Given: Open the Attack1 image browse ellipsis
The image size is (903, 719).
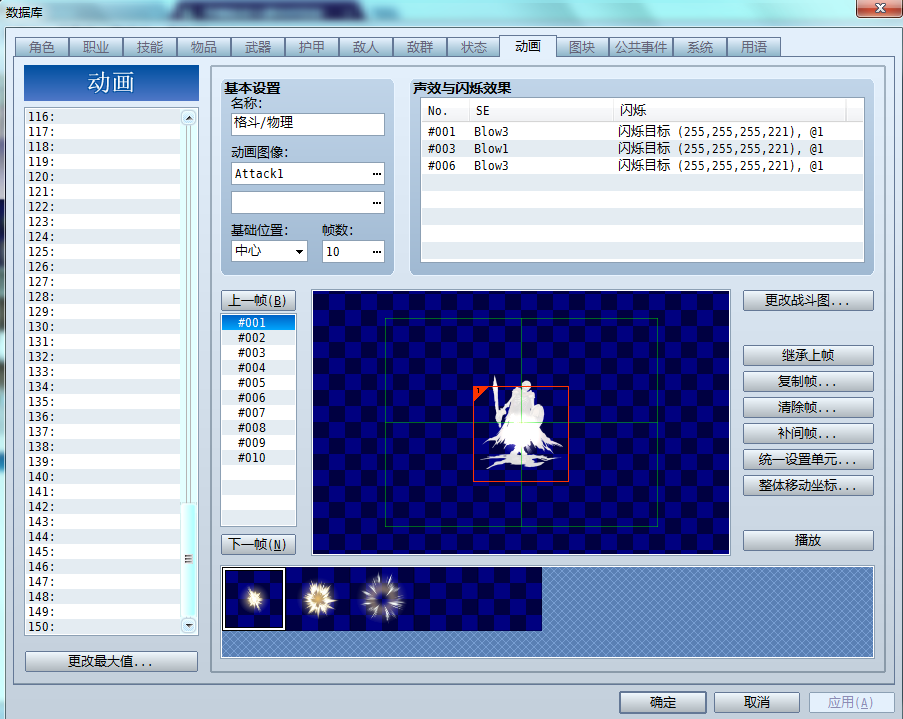Looking at the screenshot, I should click(x=377, y=173).
